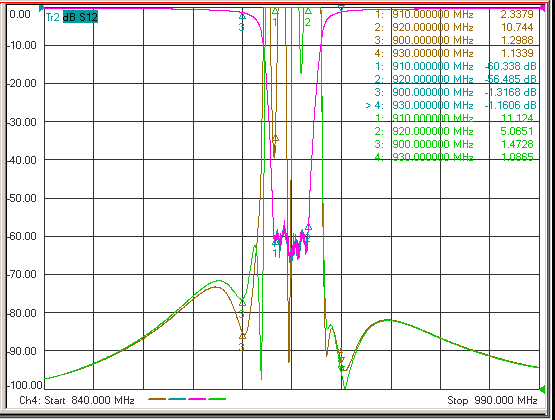Select the Tr2 trace label

(52, 17)
